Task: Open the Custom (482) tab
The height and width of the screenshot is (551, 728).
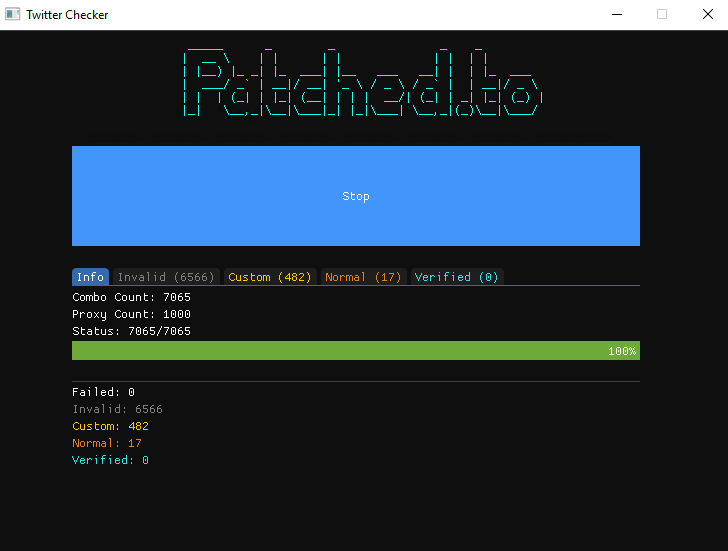Action: pyautogui.click(x=270, y=277)
